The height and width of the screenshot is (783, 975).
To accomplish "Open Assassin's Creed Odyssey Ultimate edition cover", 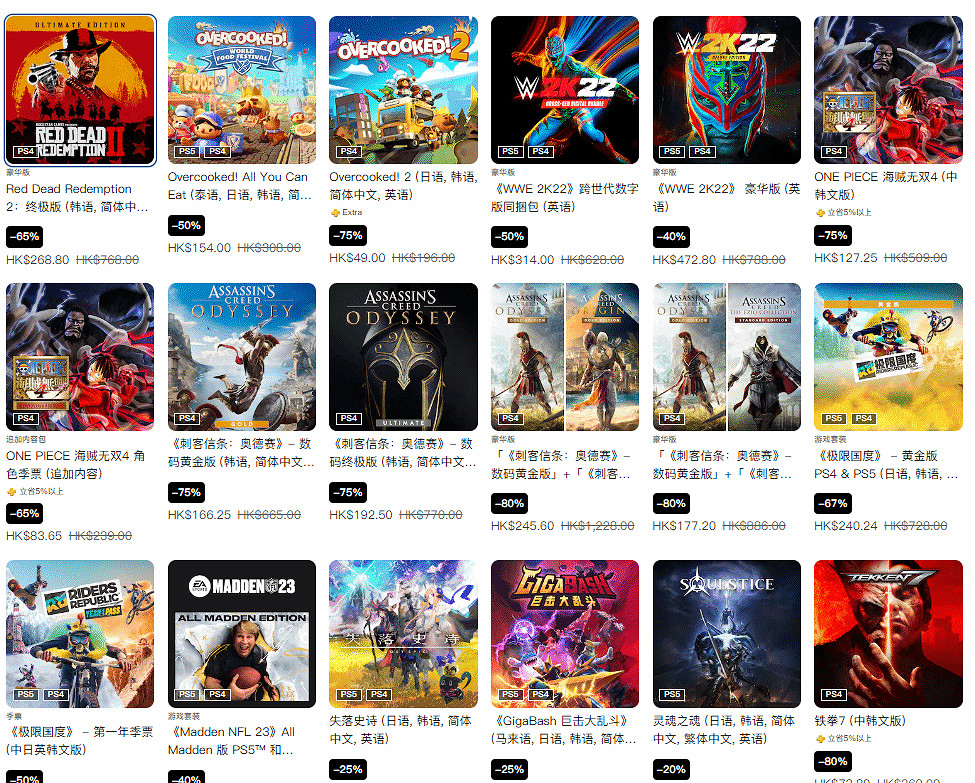I will pyautogui.click(x=404, y=357).
